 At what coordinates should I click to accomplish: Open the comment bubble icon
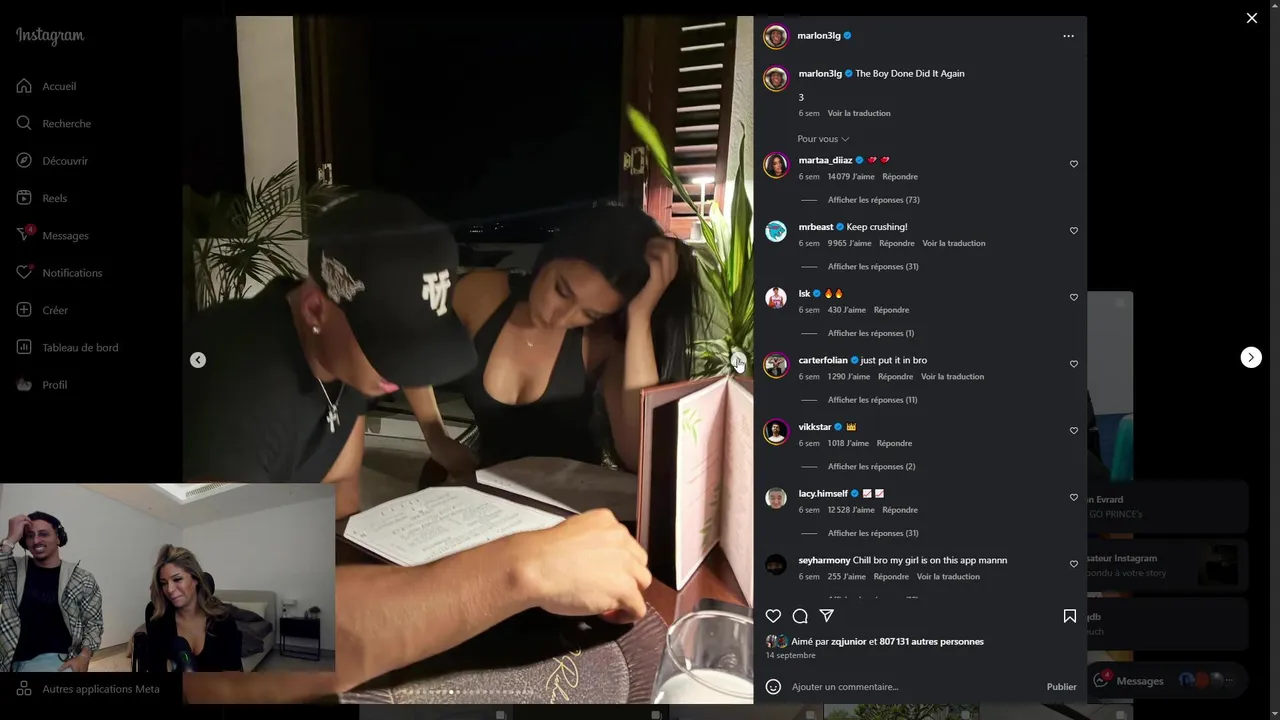pyautogui.click(x=800, y=616)
